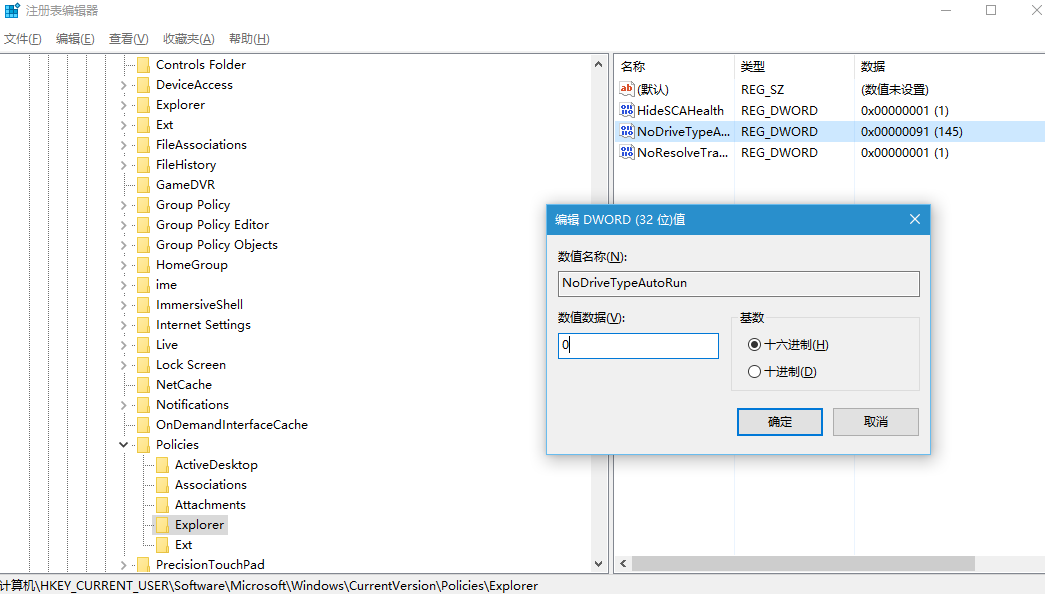Viewport: 1045px width, 594px height.
Task: Click the 数值数据 value input field
Action: (638, 346)
